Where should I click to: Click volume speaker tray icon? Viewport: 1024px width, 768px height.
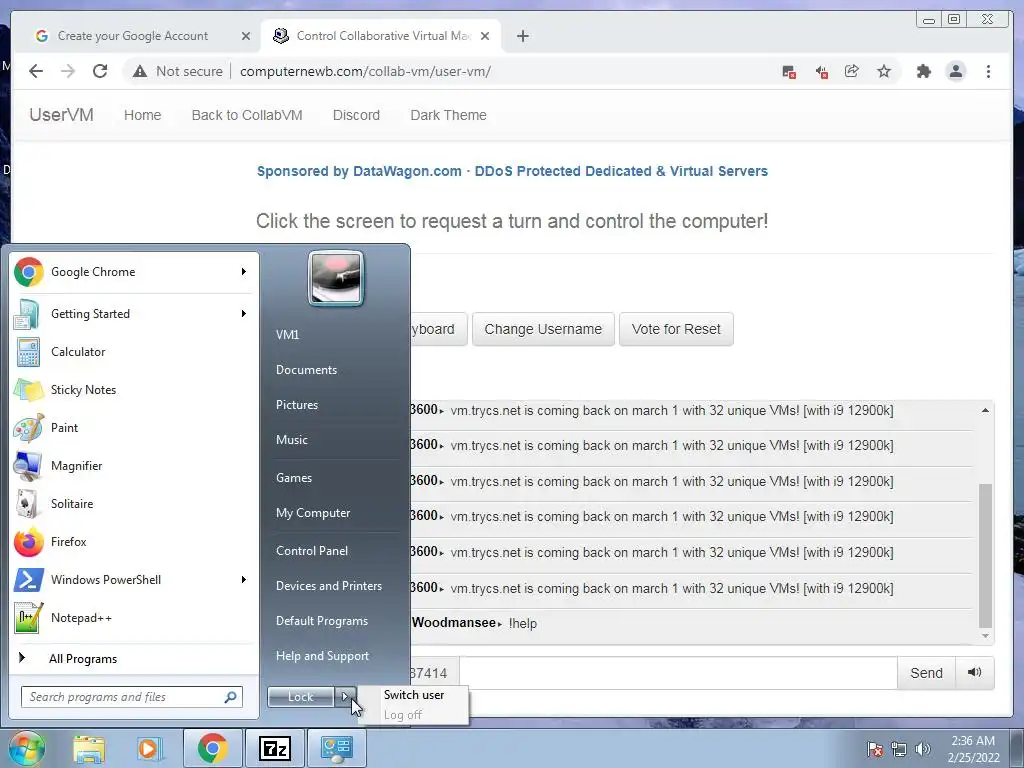923,748
